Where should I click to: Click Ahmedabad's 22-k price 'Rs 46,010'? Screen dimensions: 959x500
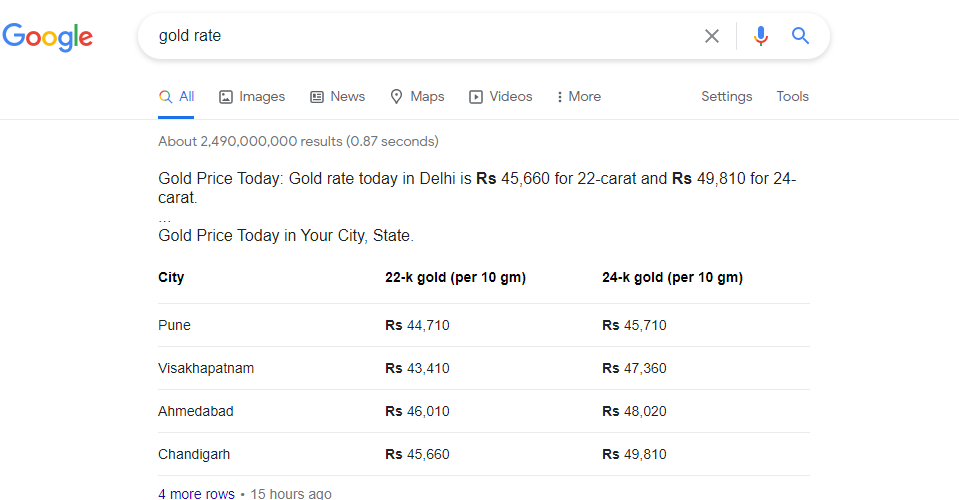(417, 411)
